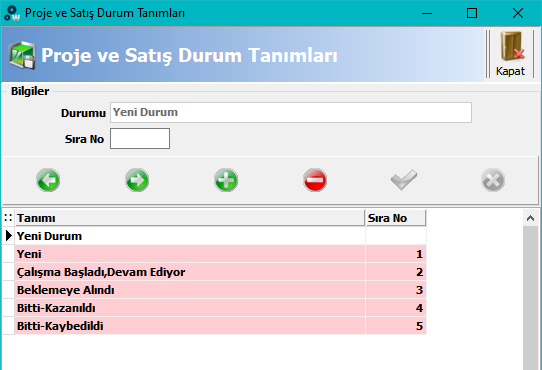Click Sıra No cell value 3
The height and width of the screenshot is (370, 542).
(x=396, y=290)
